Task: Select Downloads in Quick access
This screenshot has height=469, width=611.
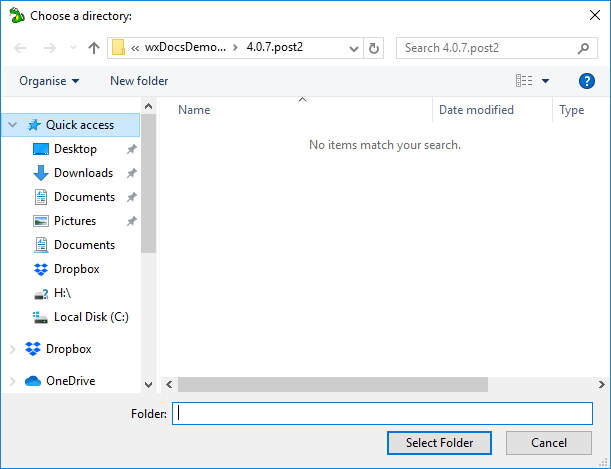Action: (x=83, y=173)
